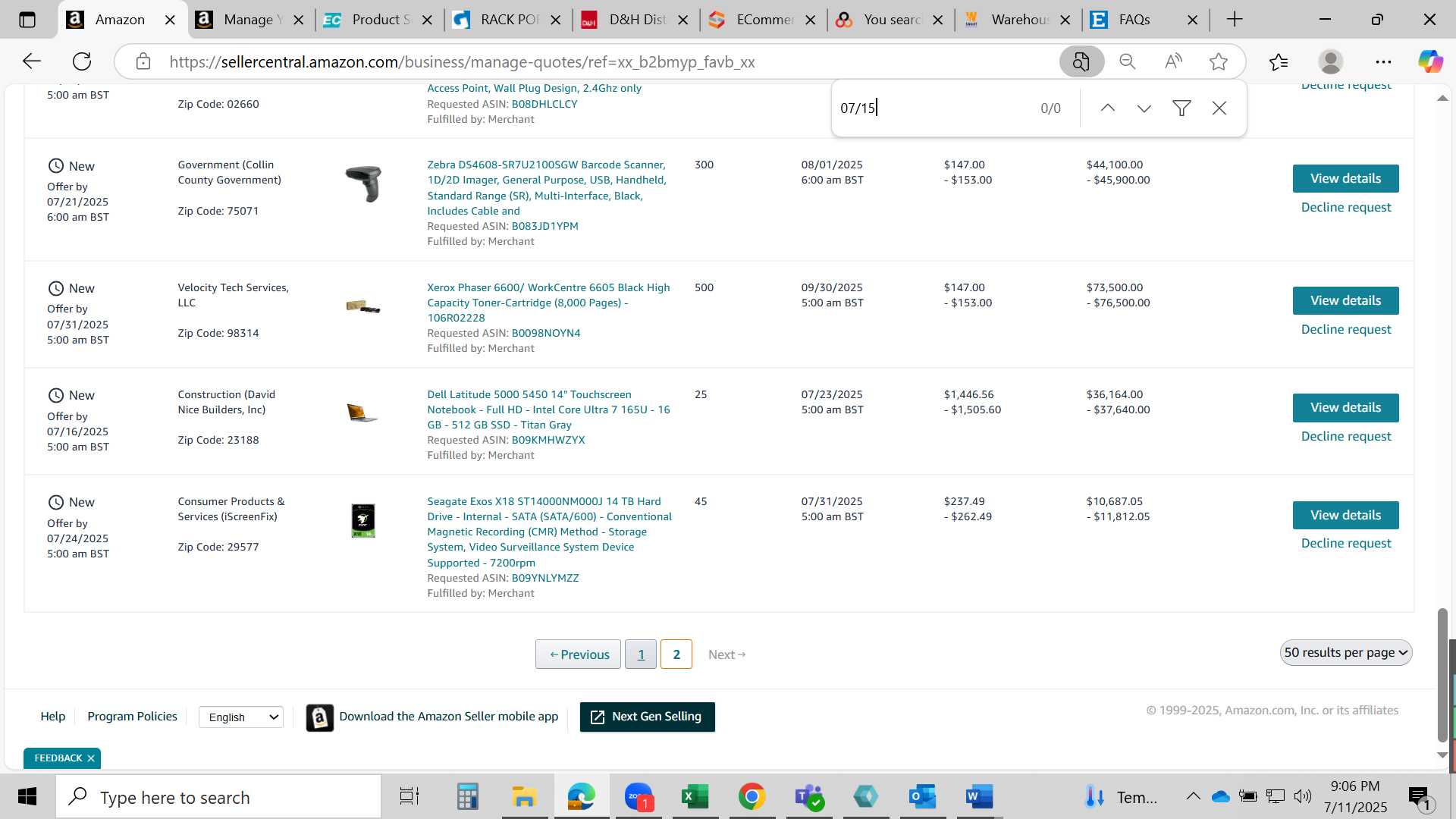The width and height of the screenshot is (1456, 819).
Task: Click the Seagate Exos product thumbnail
Action: (x=363, y=520)
